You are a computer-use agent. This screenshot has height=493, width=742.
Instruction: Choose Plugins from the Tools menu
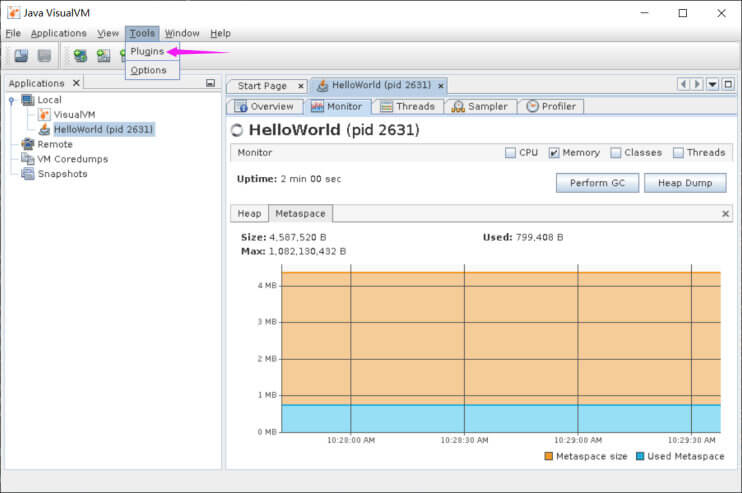pyautogui.click(x=152, y=51)
